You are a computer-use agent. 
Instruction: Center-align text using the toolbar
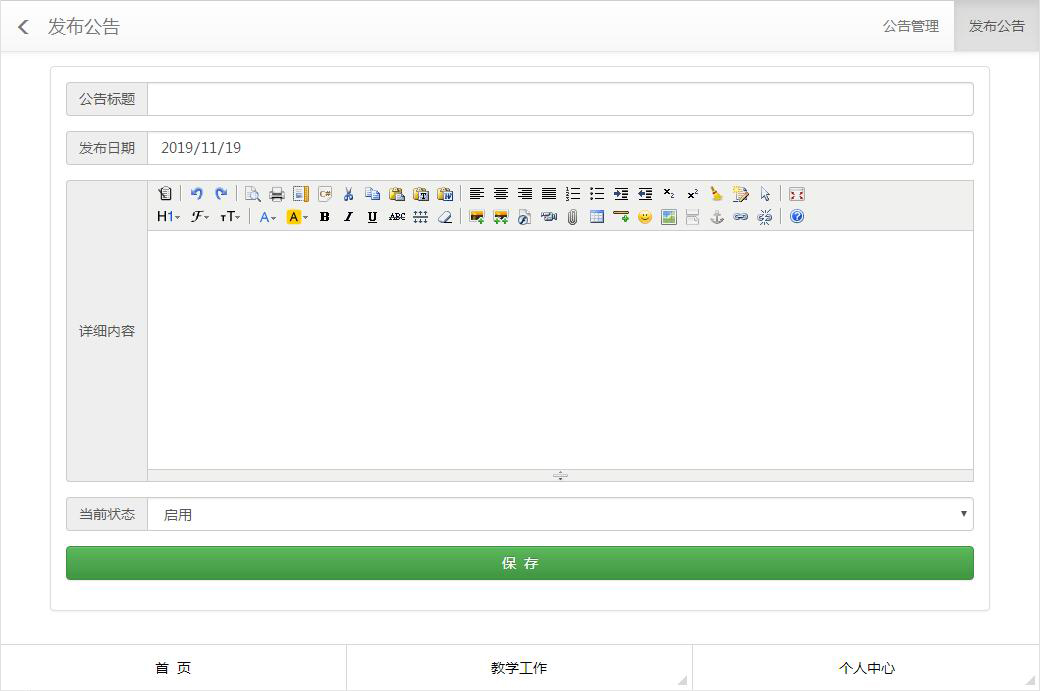[501, 194]
